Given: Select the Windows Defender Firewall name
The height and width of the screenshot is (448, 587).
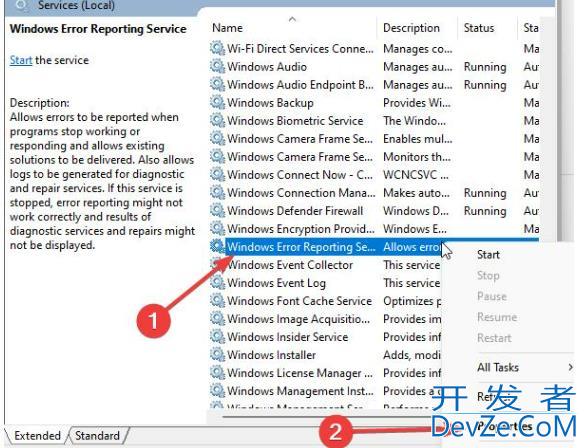Looking at the screenshot, I should (295, 211).
